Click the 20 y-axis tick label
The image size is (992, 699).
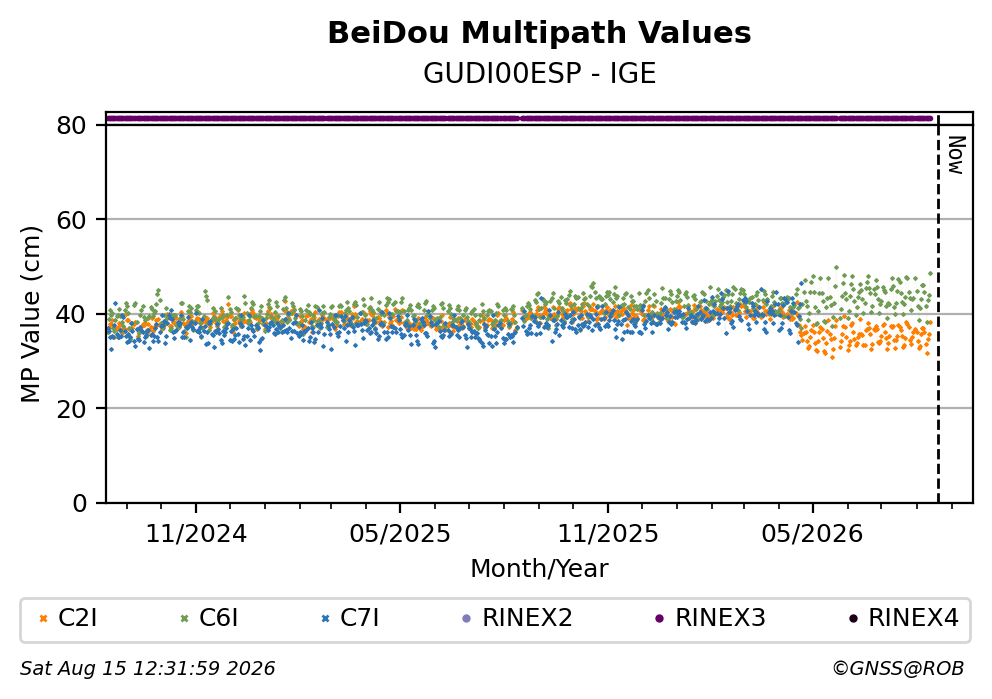click(x=71, y=409)
